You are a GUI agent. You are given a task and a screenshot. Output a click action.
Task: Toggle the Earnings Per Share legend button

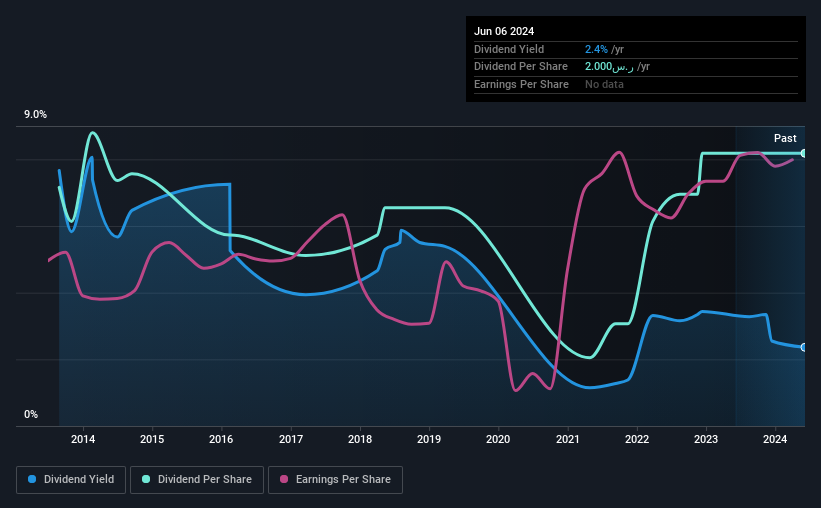pyautogui.click(x=335, y=480)
